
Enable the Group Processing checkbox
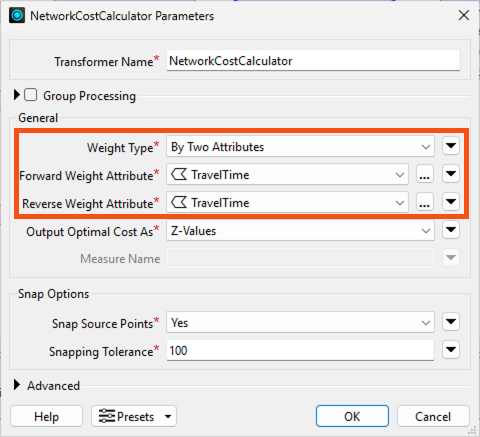[x=30, y=95]
